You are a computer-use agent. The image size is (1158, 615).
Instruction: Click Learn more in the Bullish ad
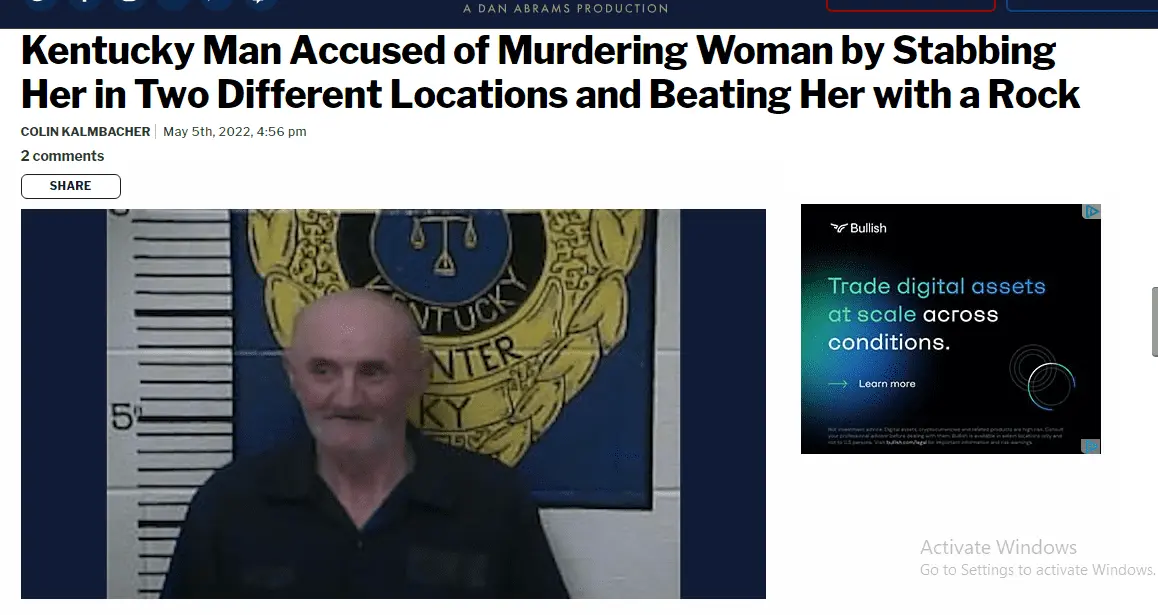tap(886, 384)
